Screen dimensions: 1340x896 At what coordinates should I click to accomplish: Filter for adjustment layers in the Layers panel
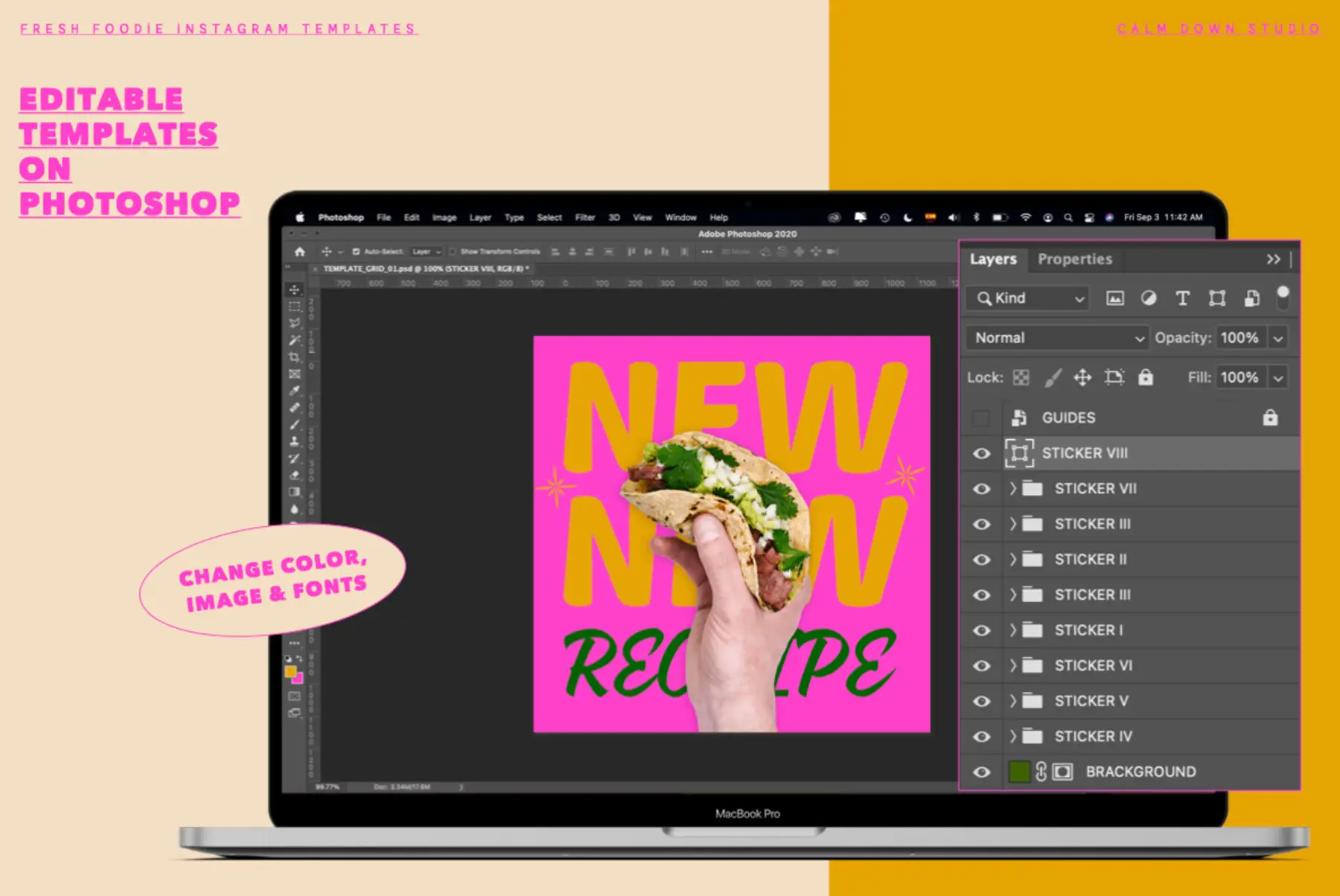point(1149,298)
